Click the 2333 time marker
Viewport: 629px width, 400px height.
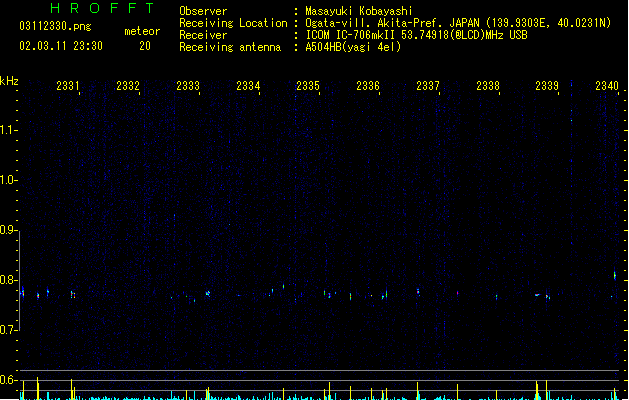[x=188, y=85]
